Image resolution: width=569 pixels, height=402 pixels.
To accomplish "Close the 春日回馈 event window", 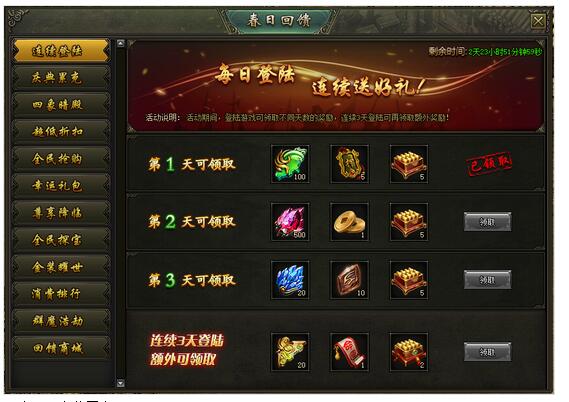I will 538,21.
